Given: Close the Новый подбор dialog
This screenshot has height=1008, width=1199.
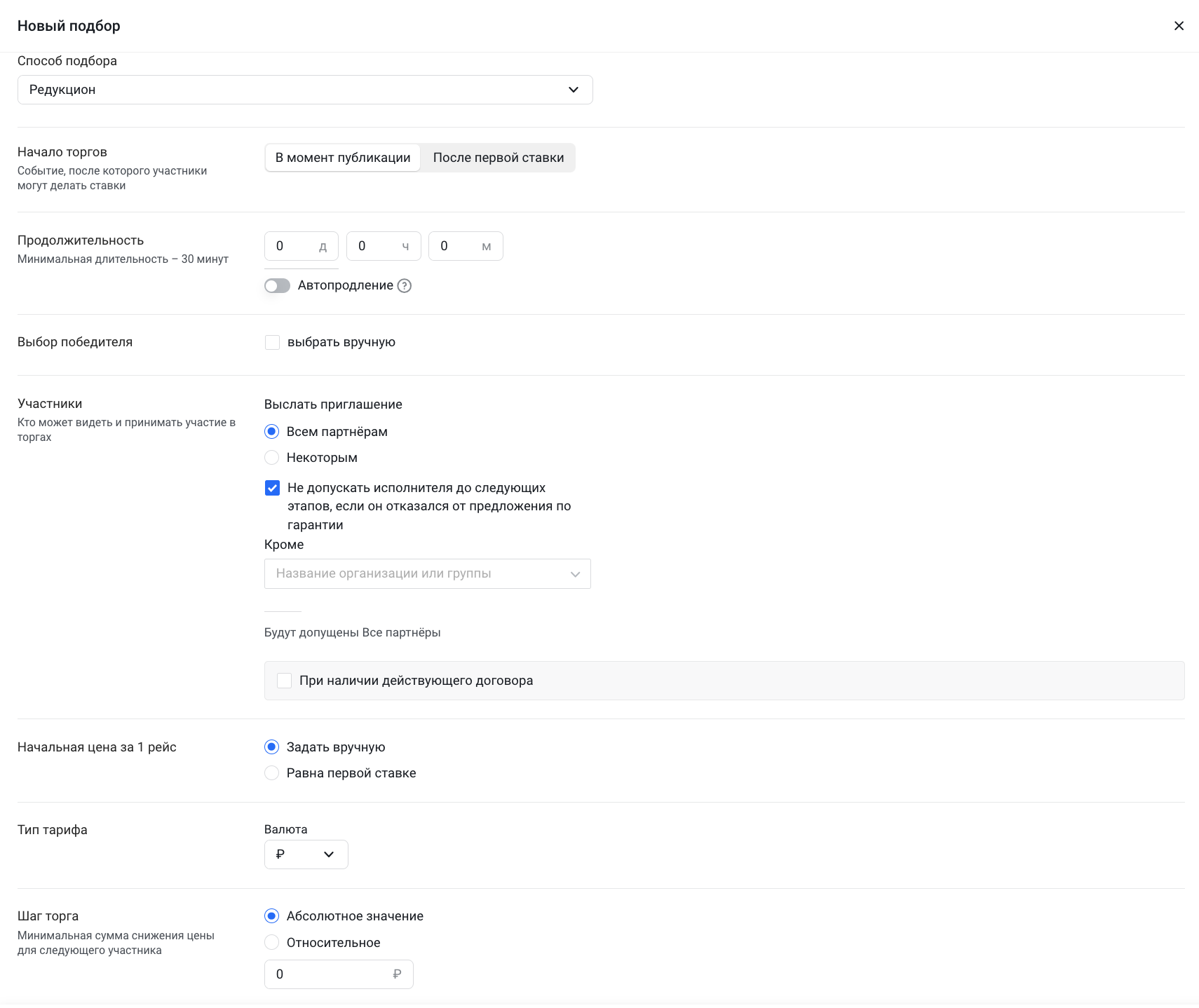Looking at the screenshot, I should [1179, 26].
